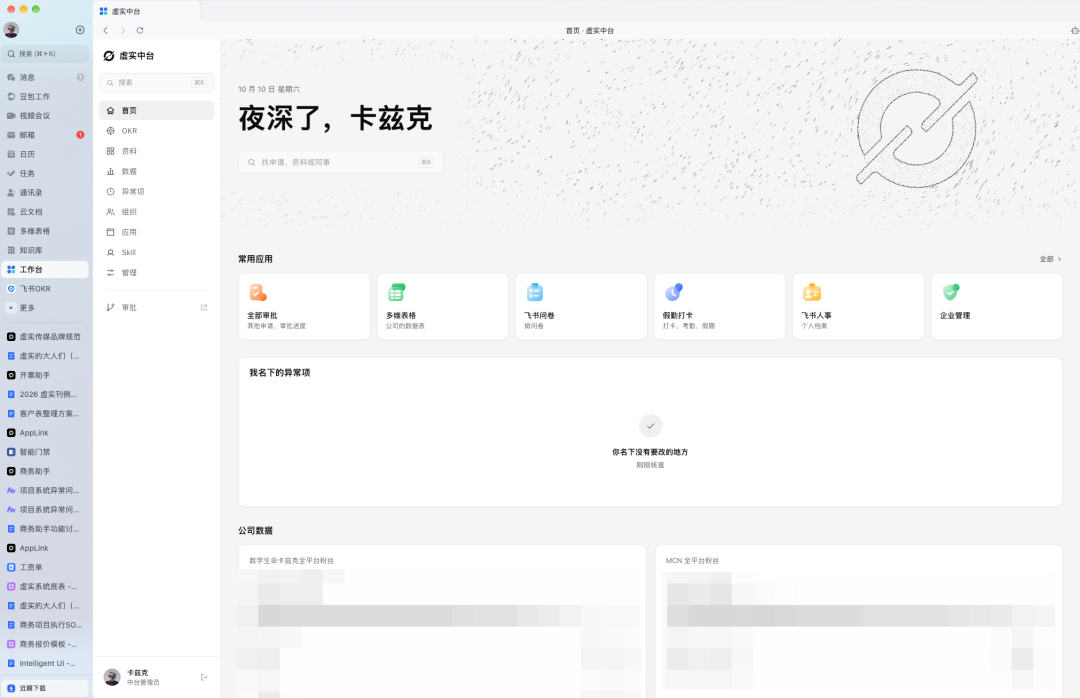
Task: Go back with the left arrow
Action: pos(105,30)
